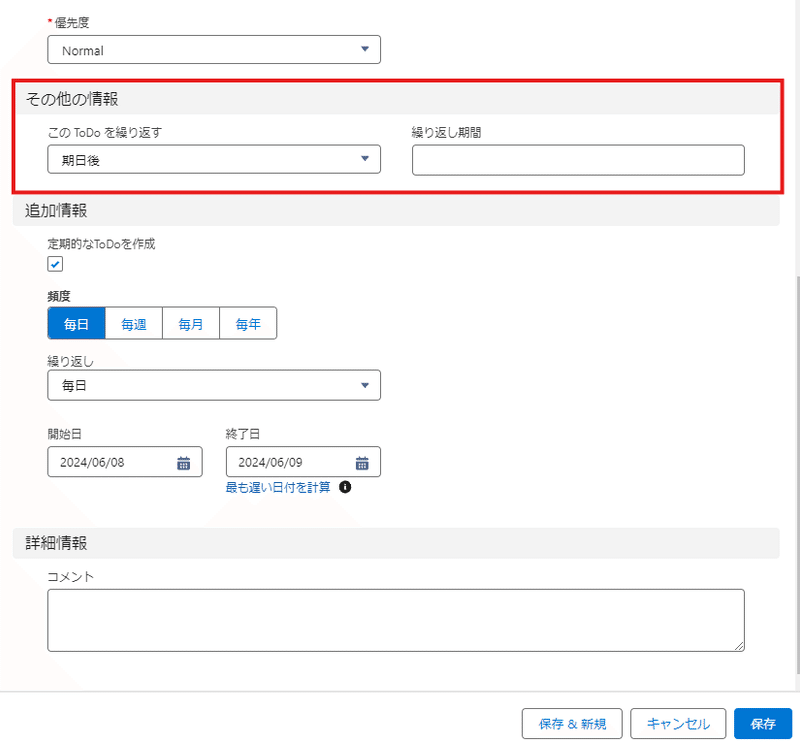Click the 開始日 date field
This screenshot has width=800, height=743.
point(124,462)
